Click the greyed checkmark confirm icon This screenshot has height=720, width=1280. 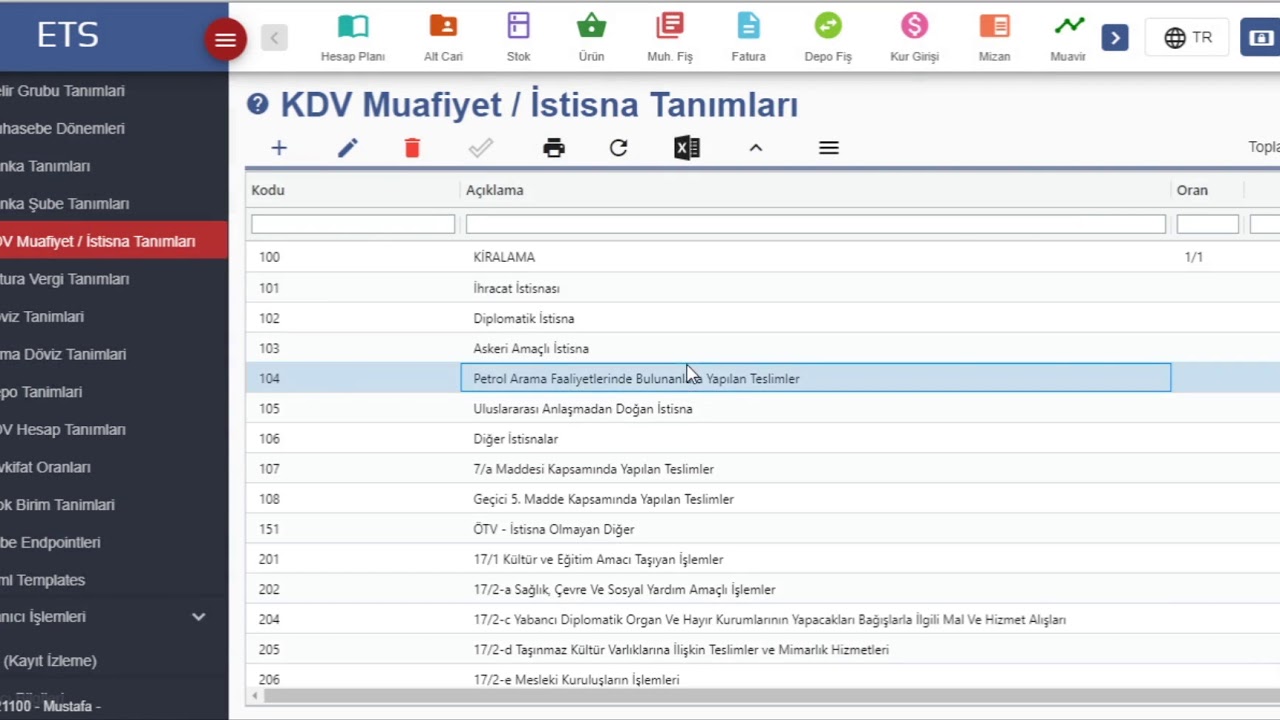coord(481,148)
